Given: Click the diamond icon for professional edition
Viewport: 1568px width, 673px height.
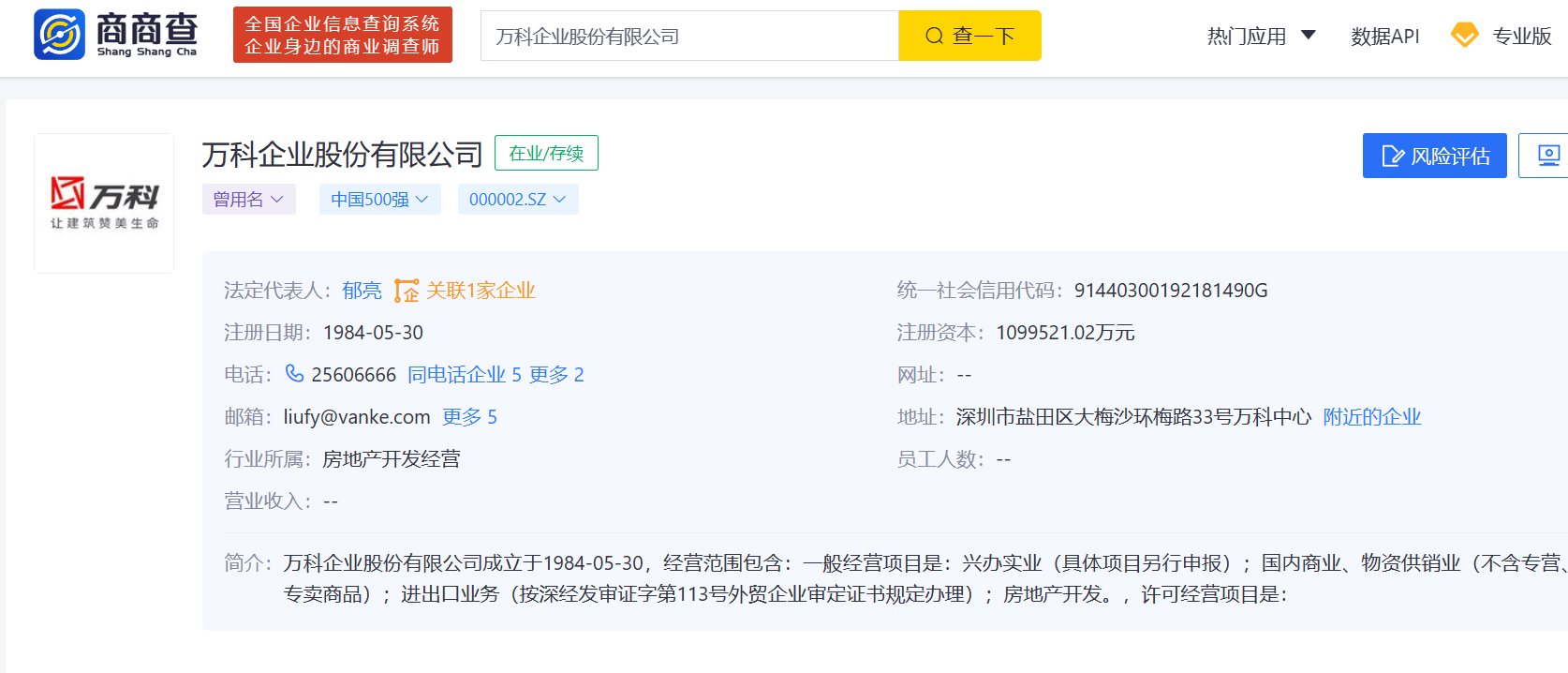Looking at the screenshot, I should [1464, 36].
